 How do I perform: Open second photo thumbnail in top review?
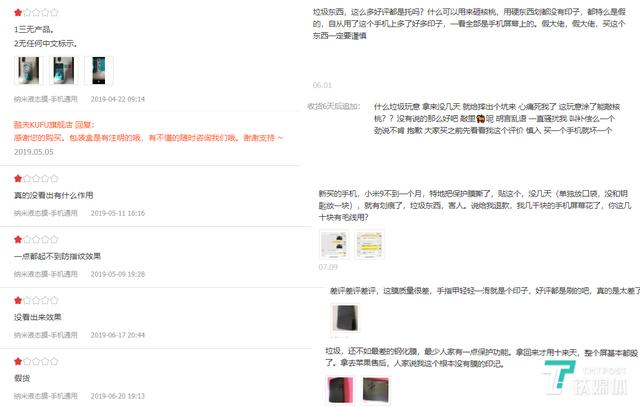coord(64,70)
